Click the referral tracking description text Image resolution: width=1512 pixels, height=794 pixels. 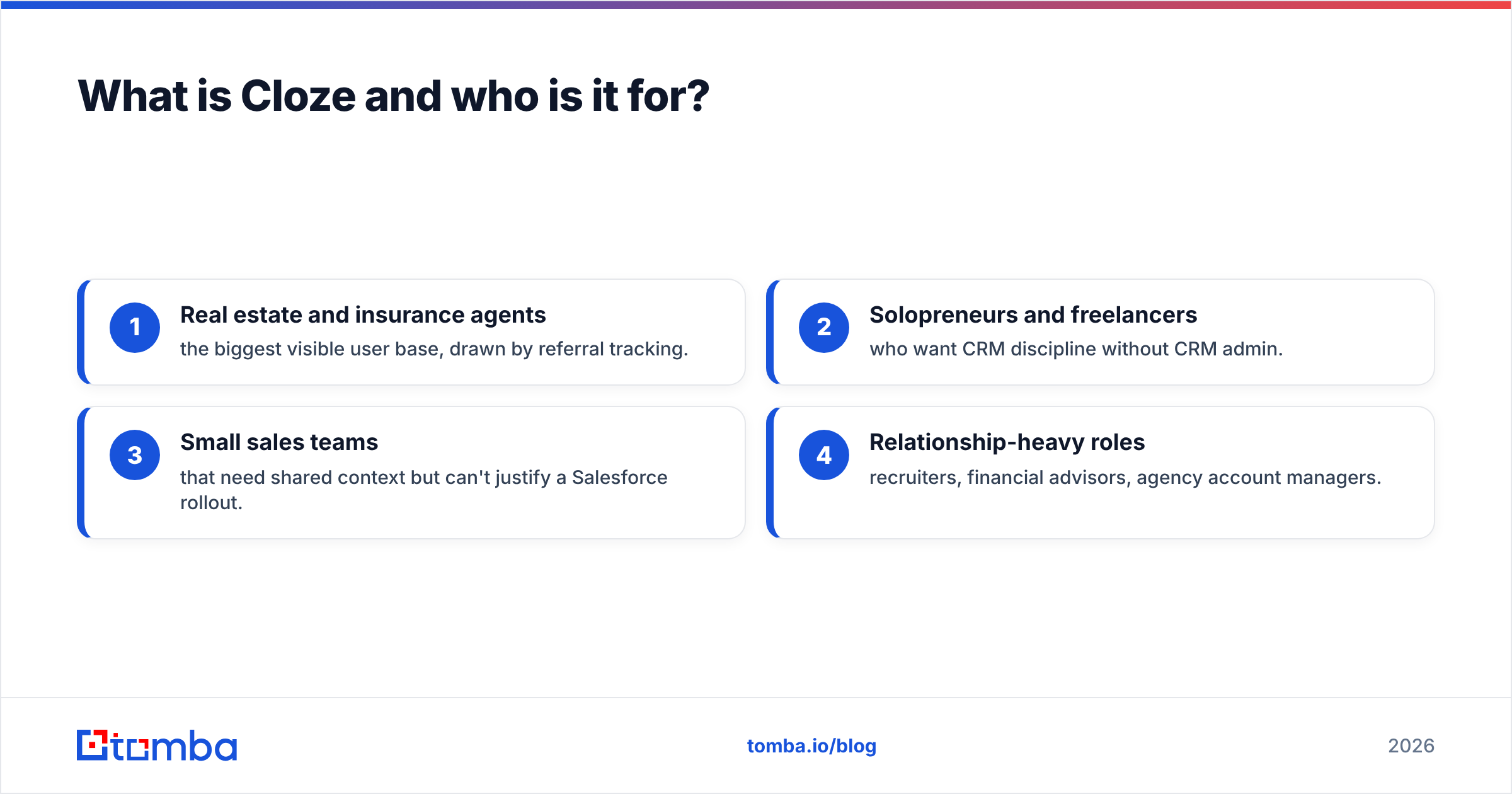(x=434, y=349)
